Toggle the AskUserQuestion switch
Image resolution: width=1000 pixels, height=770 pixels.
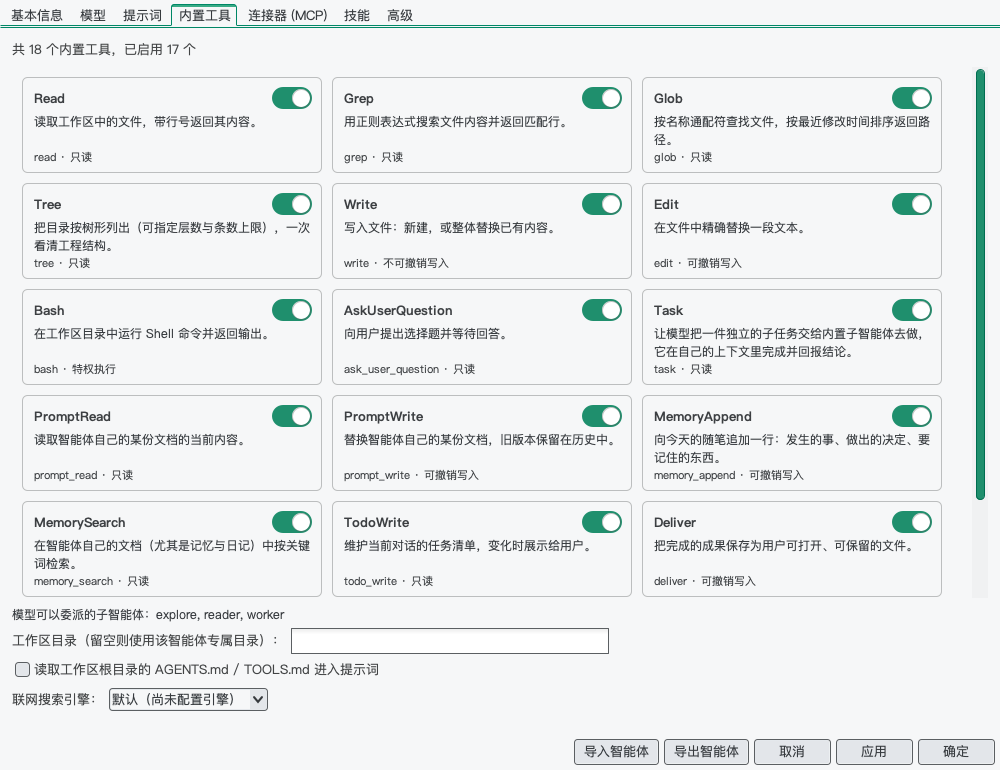pyautogui.click(x=601, y=310)
